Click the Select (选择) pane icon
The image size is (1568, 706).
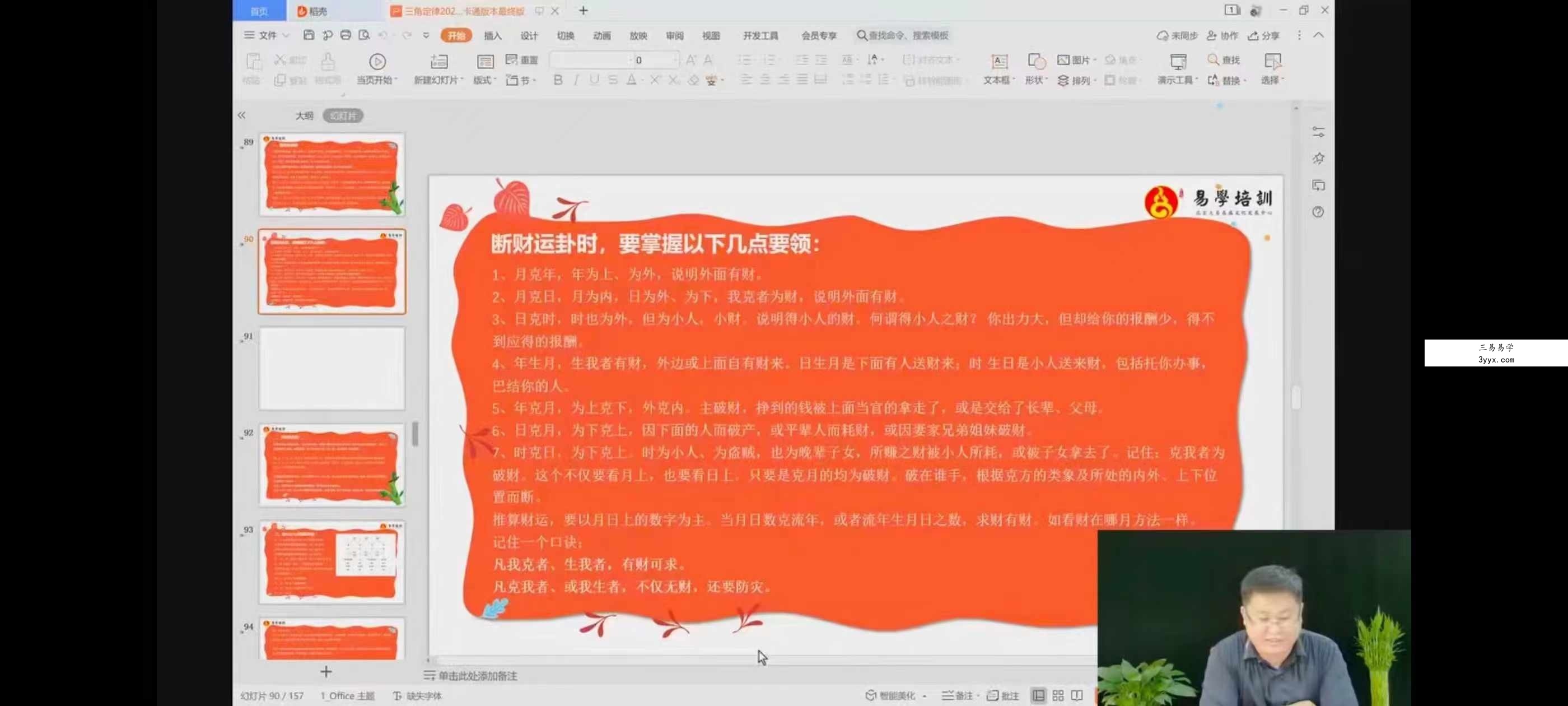click(x=1272, y=62)
